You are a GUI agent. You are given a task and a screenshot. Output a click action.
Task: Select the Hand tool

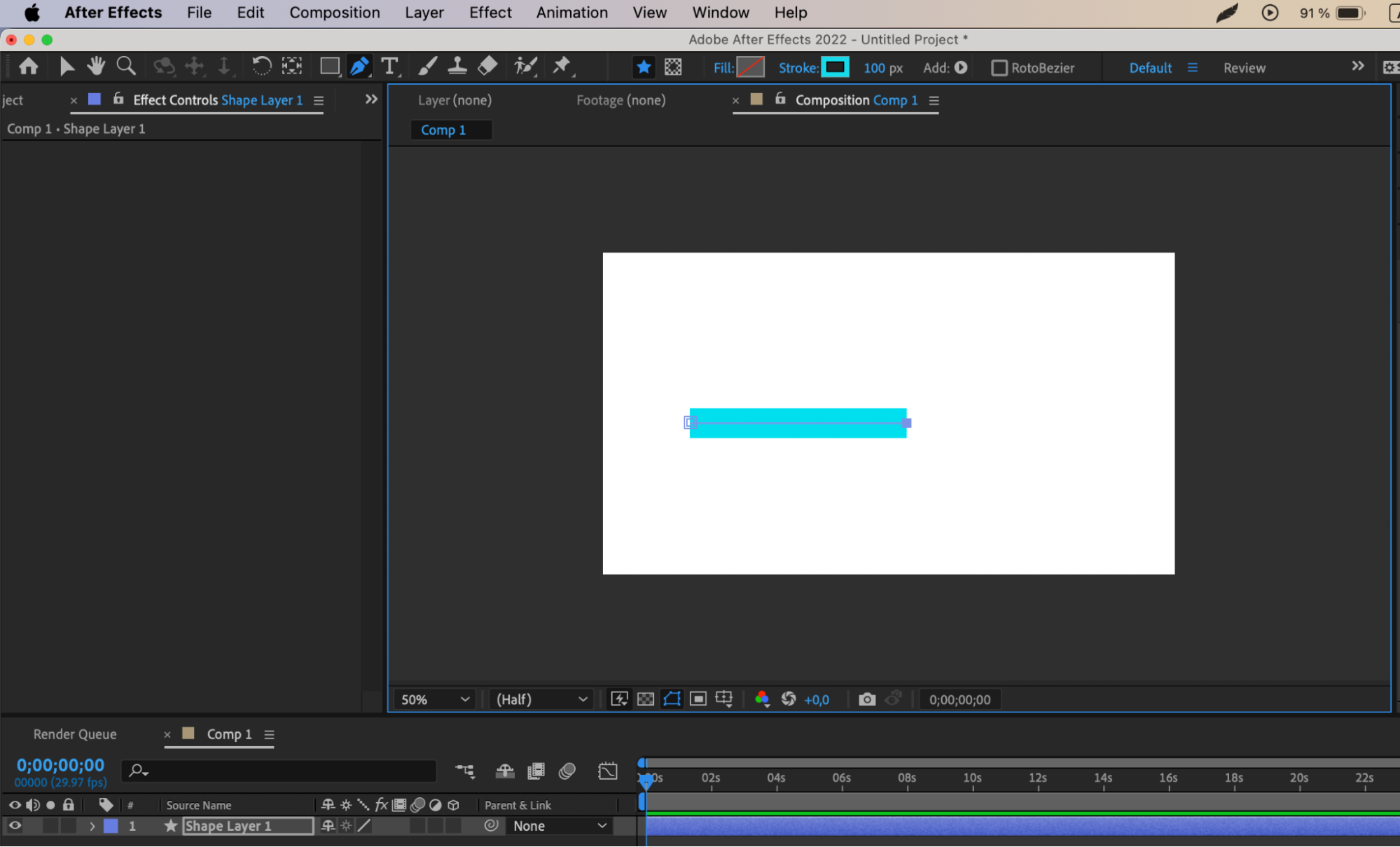click(96, 67)
